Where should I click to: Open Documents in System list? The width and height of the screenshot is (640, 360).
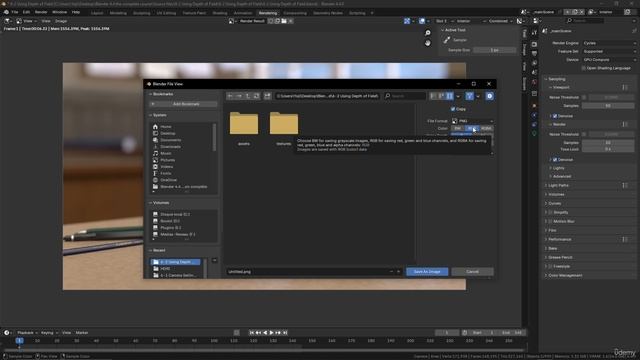pos(170,140)
